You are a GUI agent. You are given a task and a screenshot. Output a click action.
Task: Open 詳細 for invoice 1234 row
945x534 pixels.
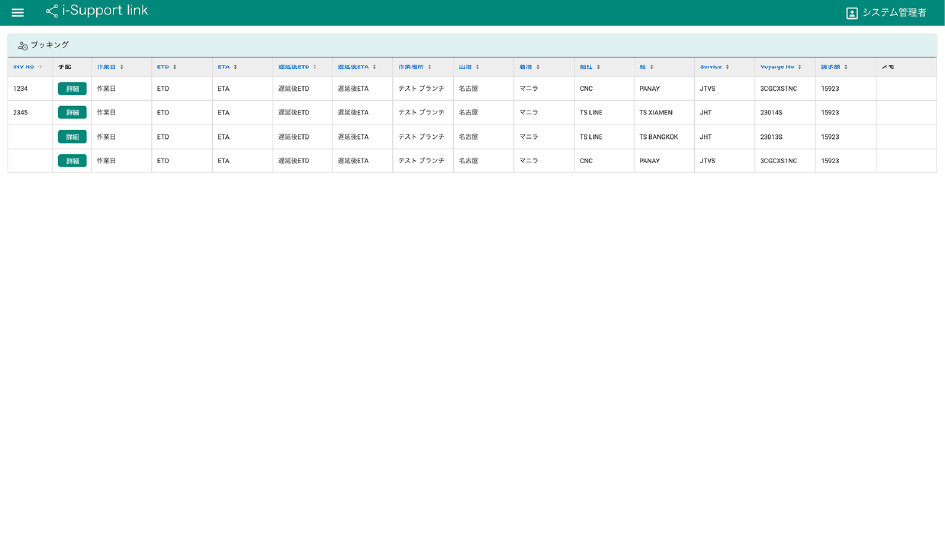(72, 89)
